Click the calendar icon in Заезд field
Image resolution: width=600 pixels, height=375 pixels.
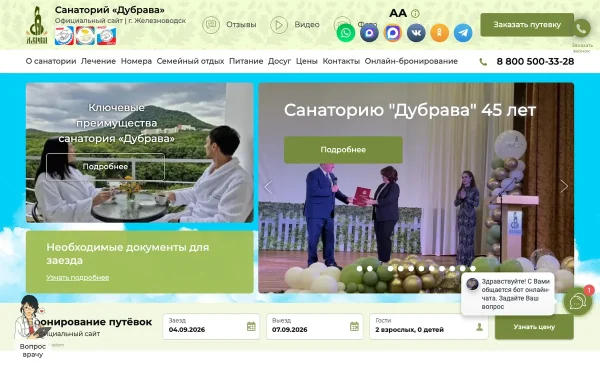pyautogui.click(x=251, y=326)
